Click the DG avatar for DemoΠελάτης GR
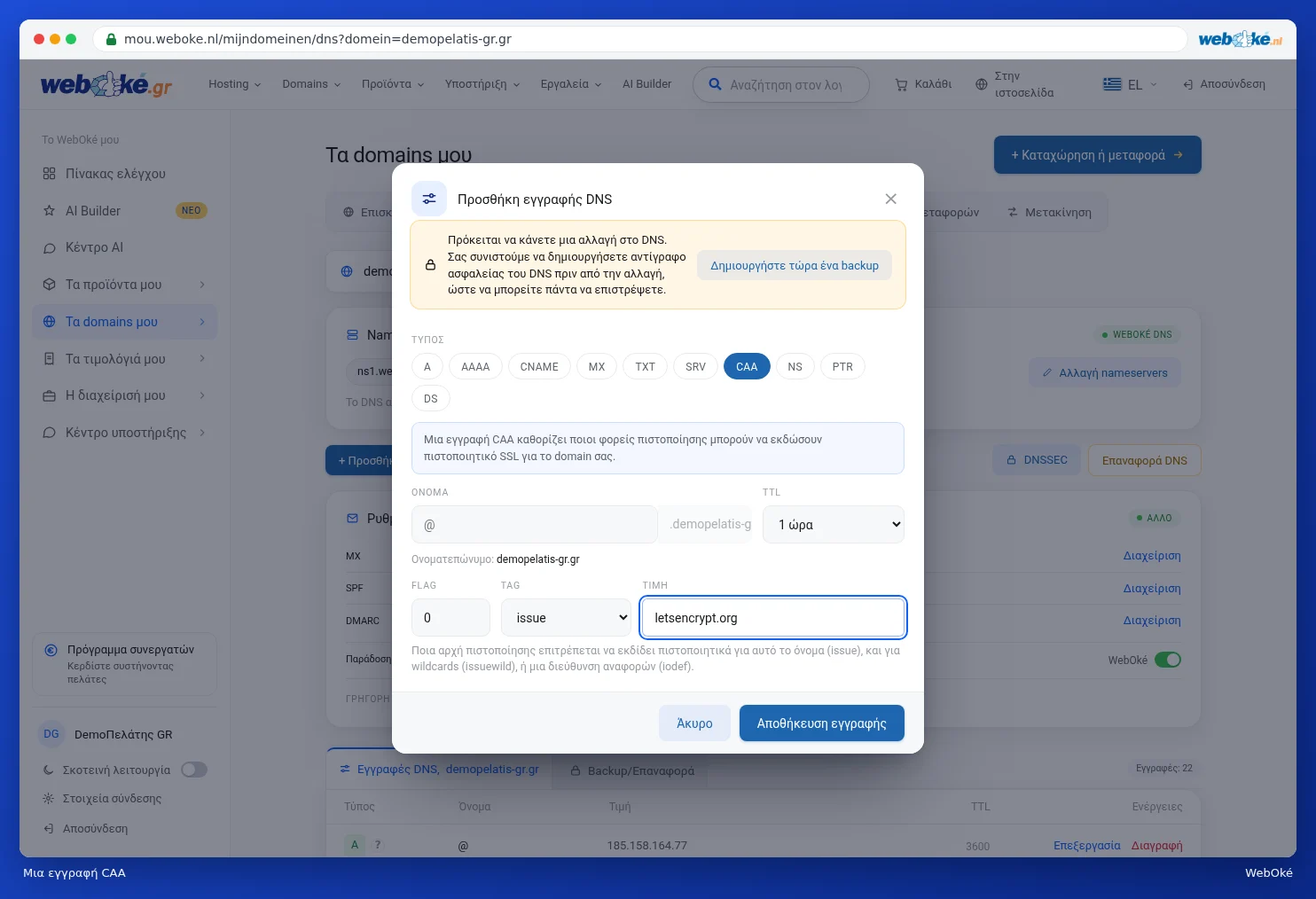 (51, 734)
